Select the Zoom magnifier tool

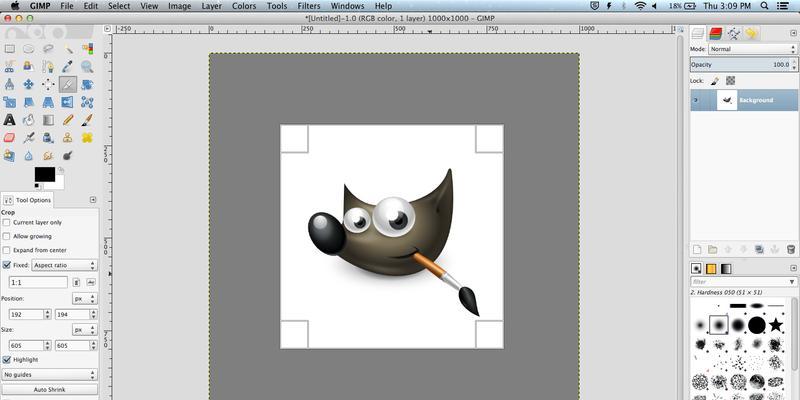(x=87, y=66)
